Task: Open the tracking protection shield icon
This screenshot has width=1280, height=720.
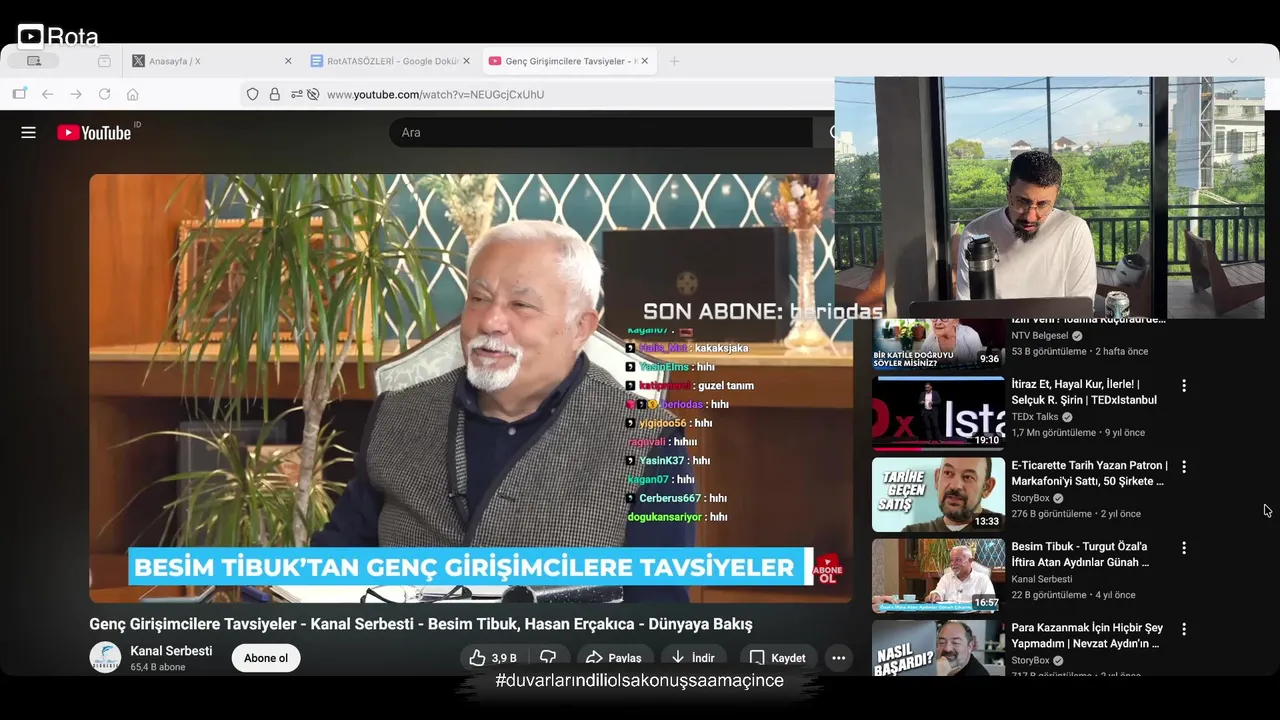Action: tap(252, 94)
